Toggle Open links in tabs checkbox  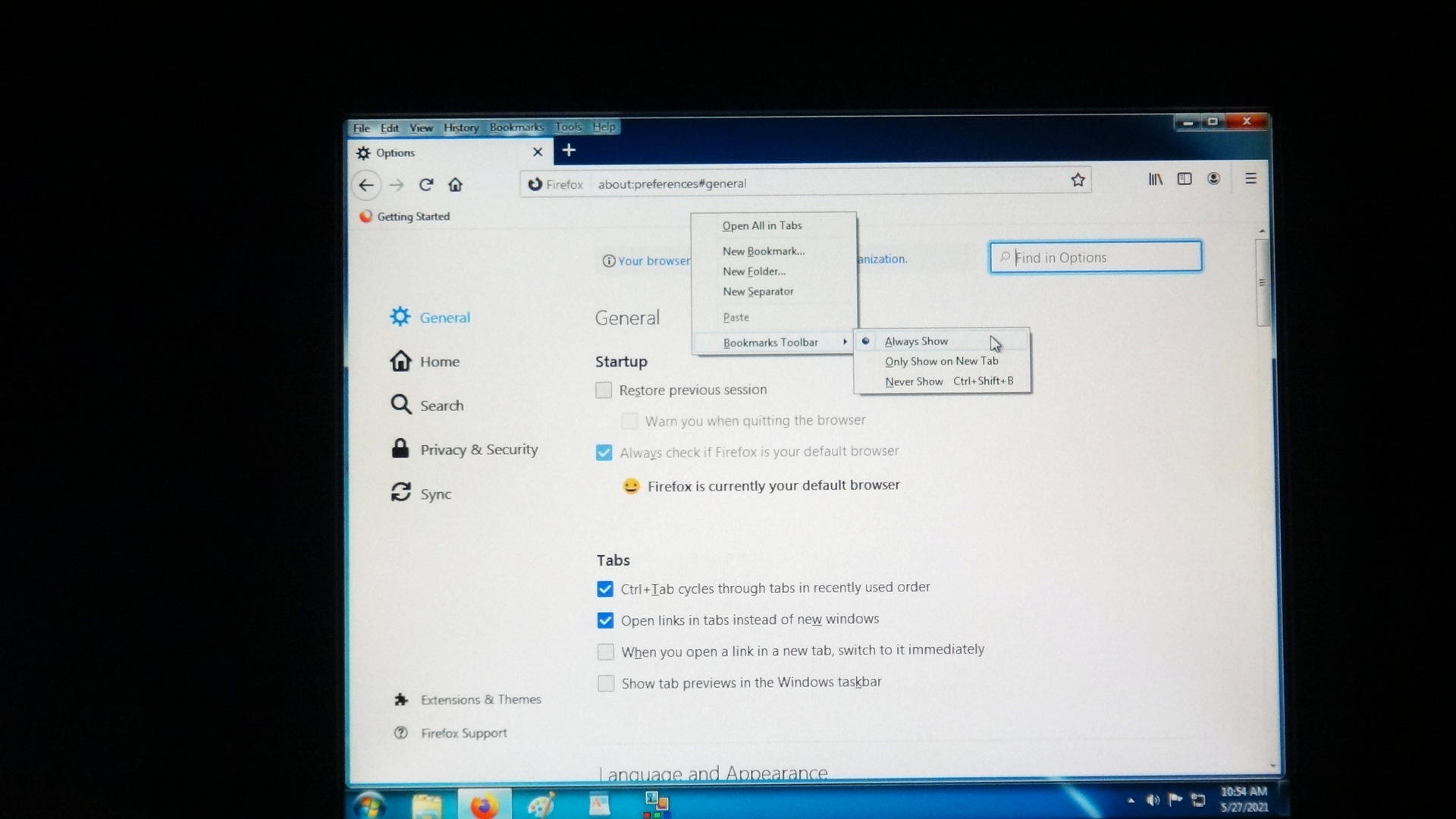604,621
